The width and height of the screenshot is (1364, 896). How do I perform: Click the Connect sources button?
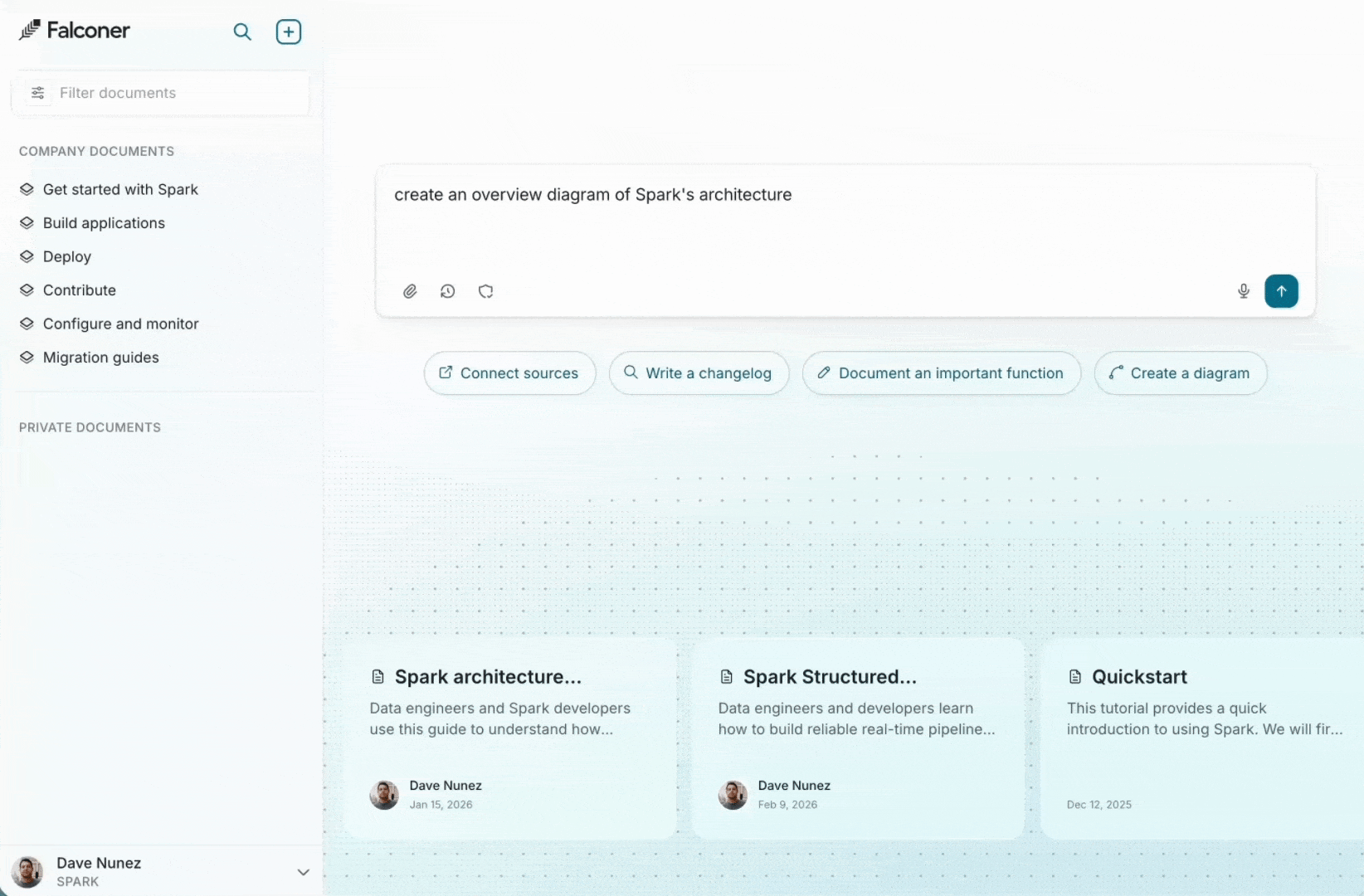tap(509, 373)
